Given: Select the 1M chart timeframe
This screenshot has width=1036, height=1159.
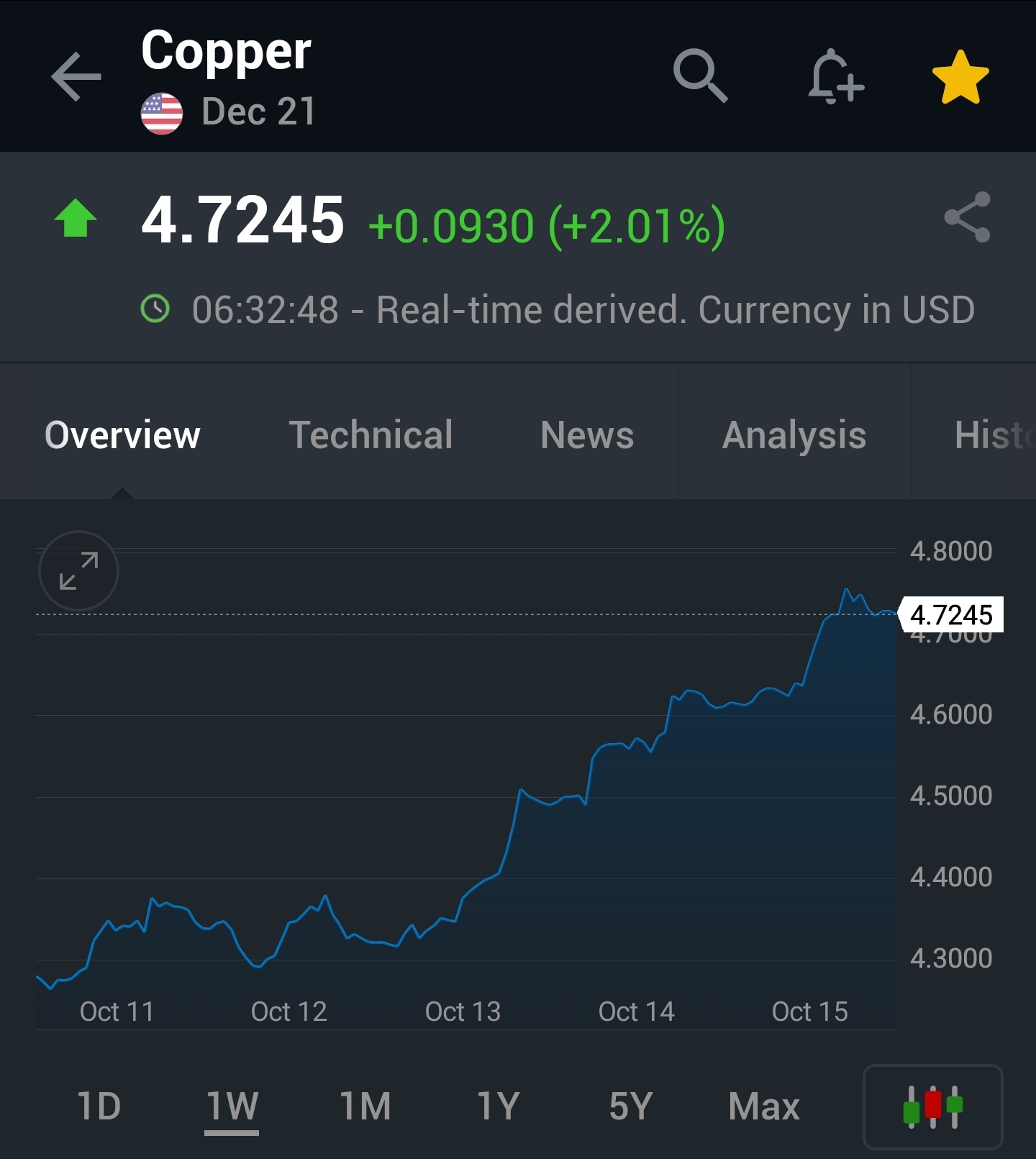Looking at the screenshot, I should [x=365, y=1106].
